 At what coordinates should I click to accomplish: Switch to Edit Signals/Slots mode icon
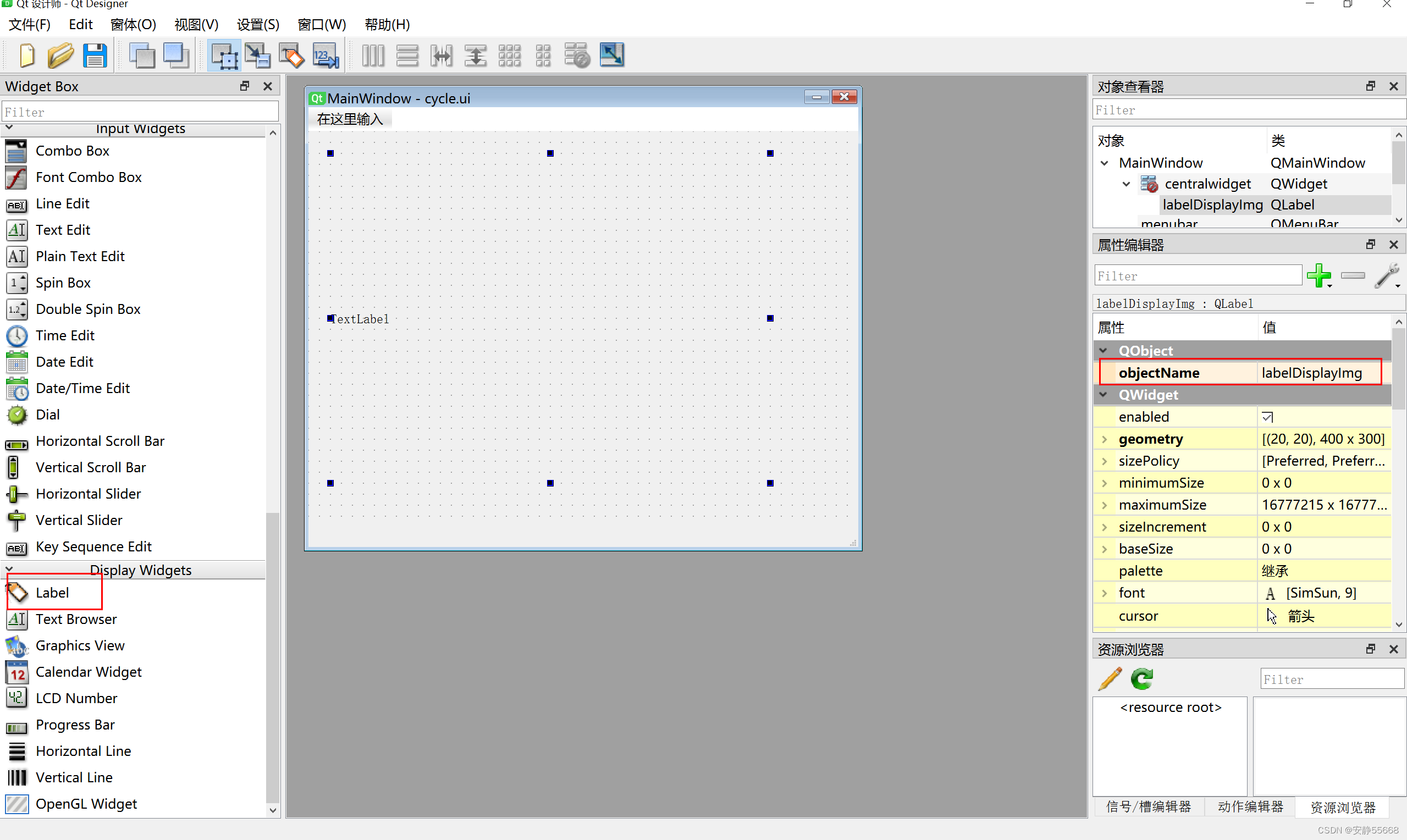[257, 56]
